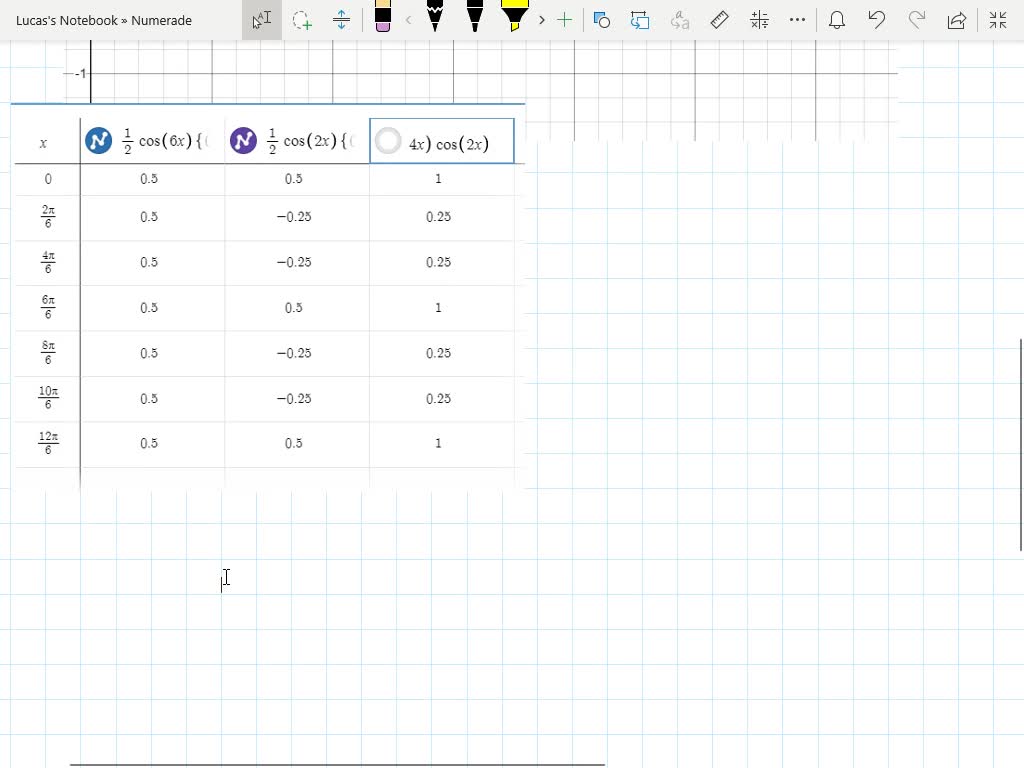Click the ink-to-text conversion icon
The width and height of the screenshot is (1024, 768).
(x=678, y=20)
